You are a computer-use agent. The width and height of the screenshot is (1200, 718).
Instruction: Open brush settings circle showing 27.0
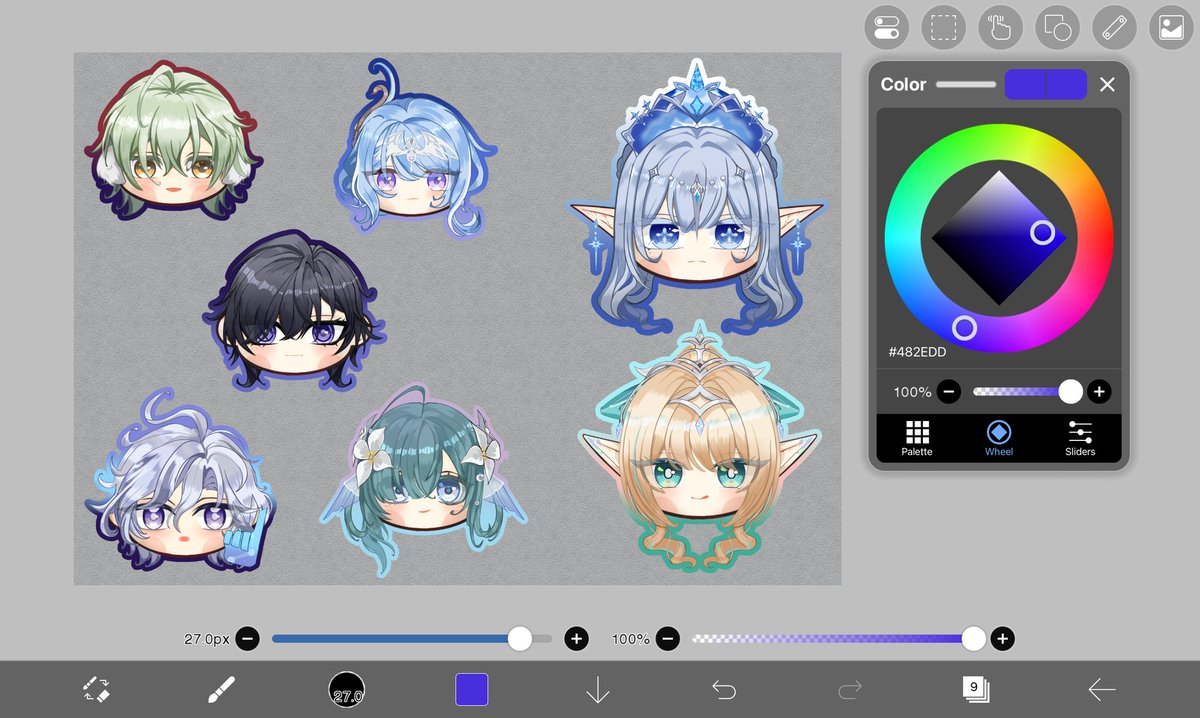tap(347, 689)
